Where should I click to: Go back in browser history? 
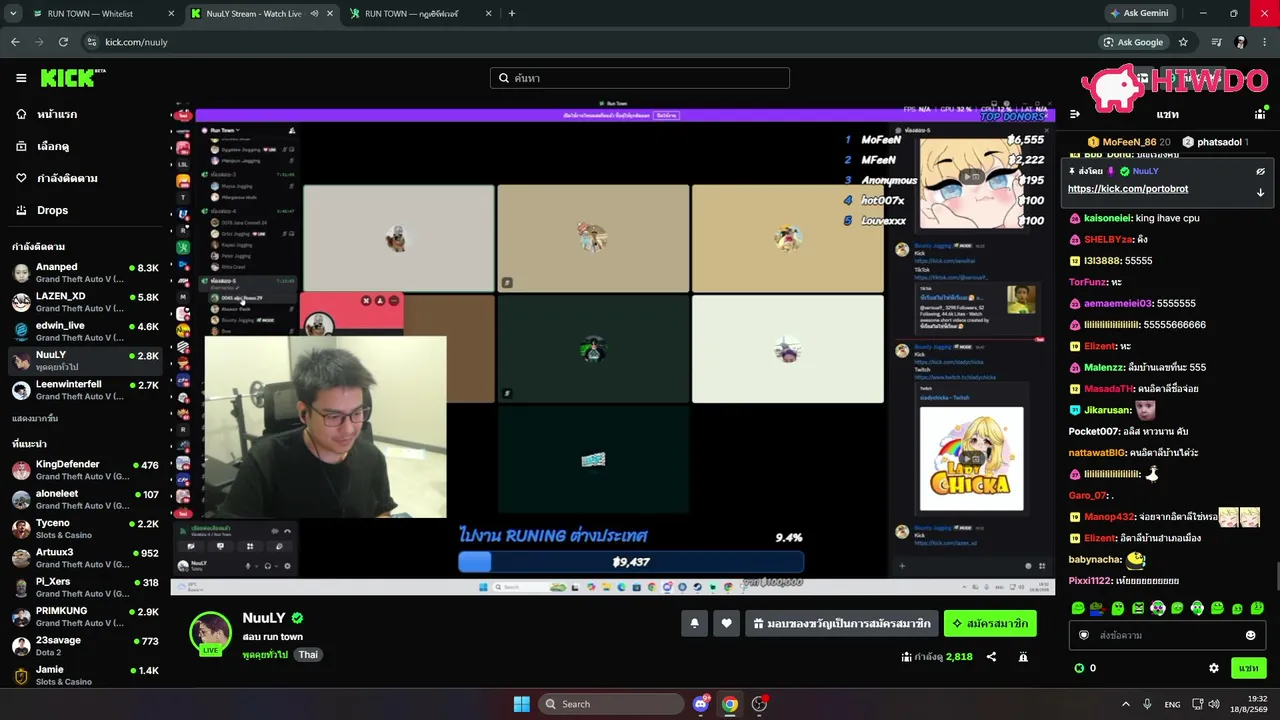point(15,42)
